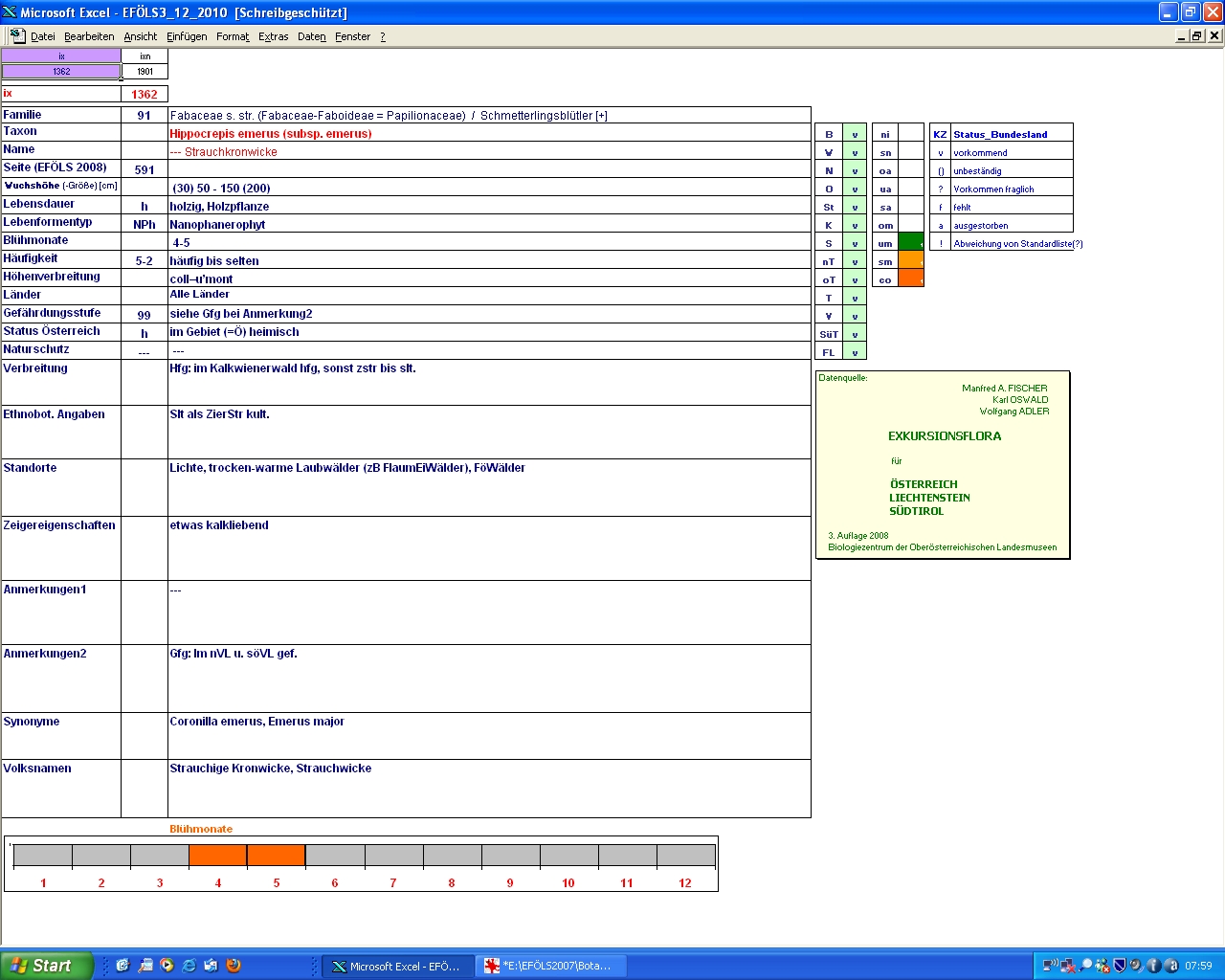Image resolution: width=1225 pixels, height=980 pixels.
Task: Switch to E:\EFÖLS2007 taskbar window
Action: point(550,967)
